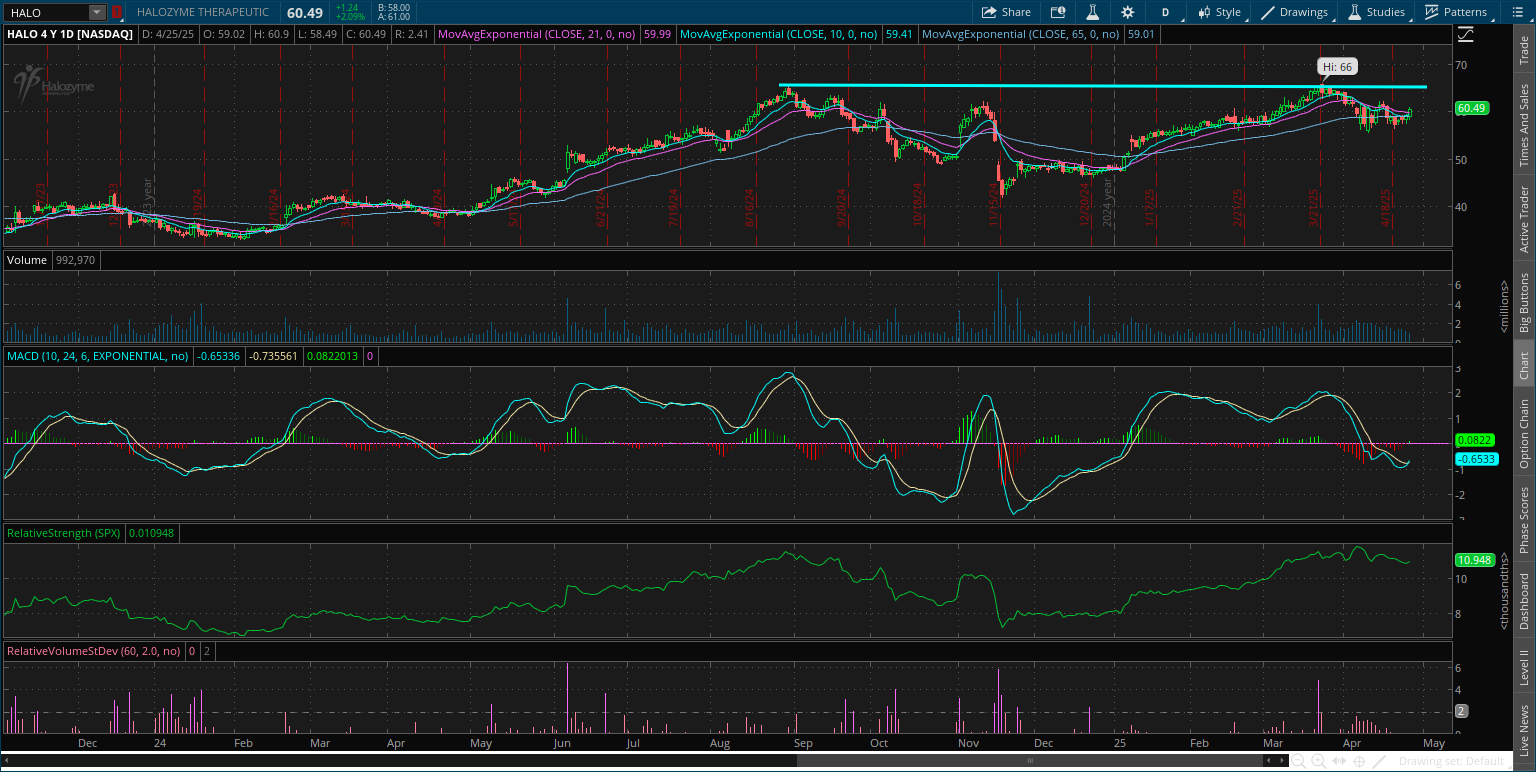Click the crosshair cursor icon

pos(1358,762)
